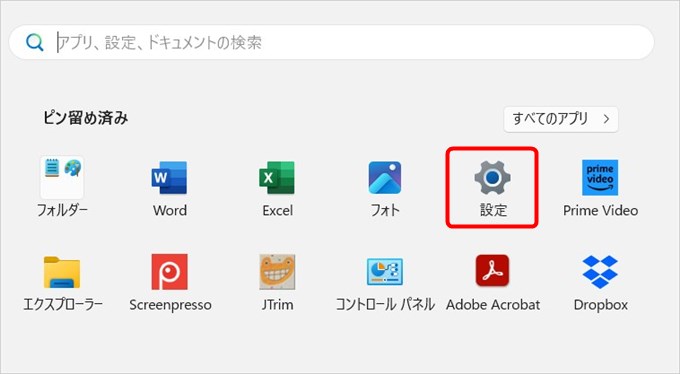Launch Prime Video app
Viewport: 680px width, 374px height.
point(600,187)
